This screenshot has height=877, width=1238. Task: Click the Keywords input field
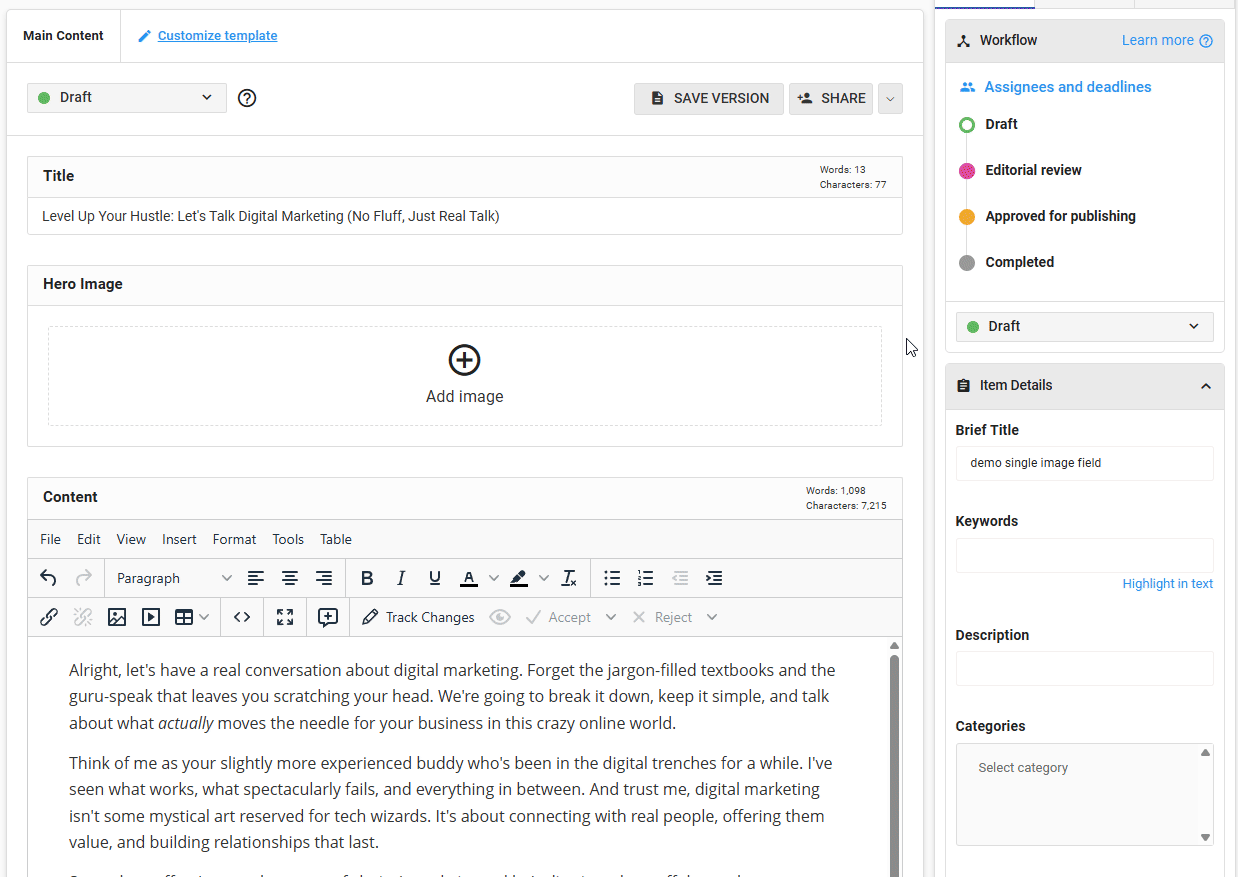tap(1085, 555)
